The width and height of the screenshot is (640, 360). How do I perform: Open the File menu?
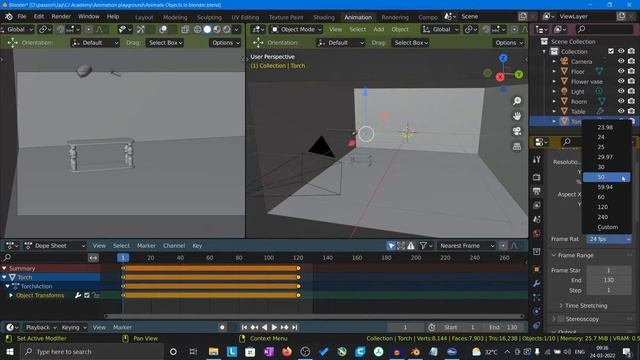click(22, 17)
